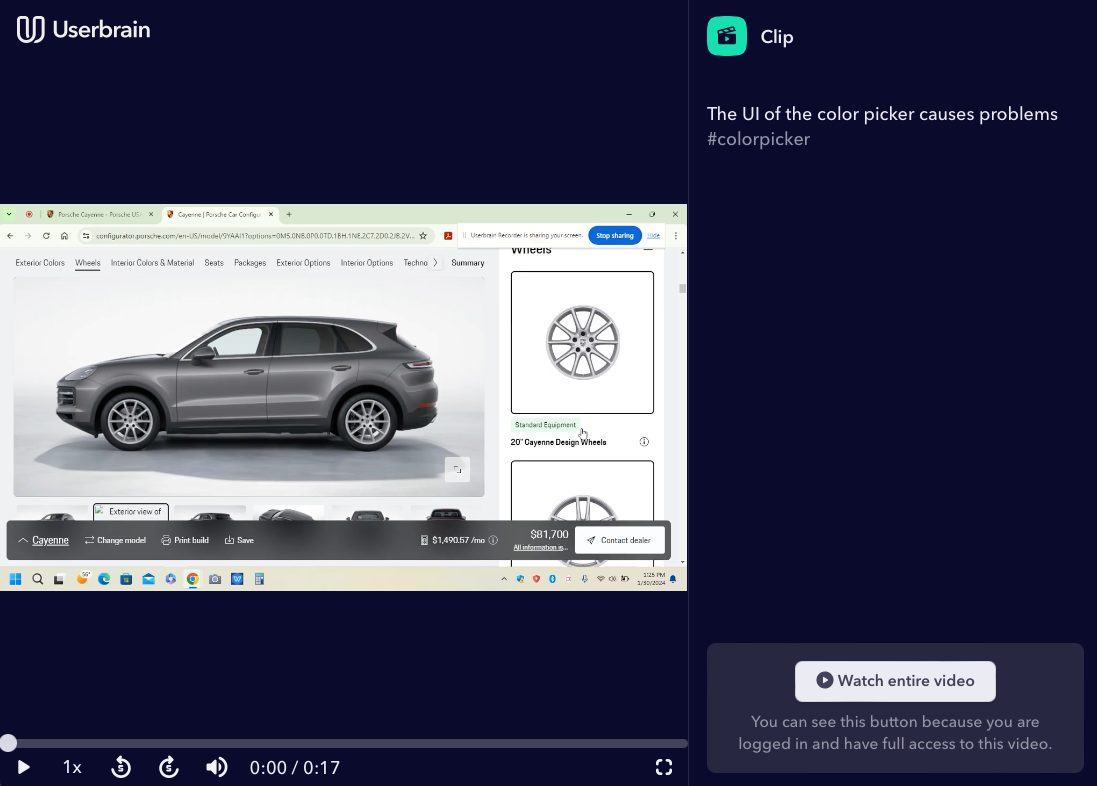Open the 1x playback speed selector
The height and width of the screenshot is (786, 1097).
72,767
